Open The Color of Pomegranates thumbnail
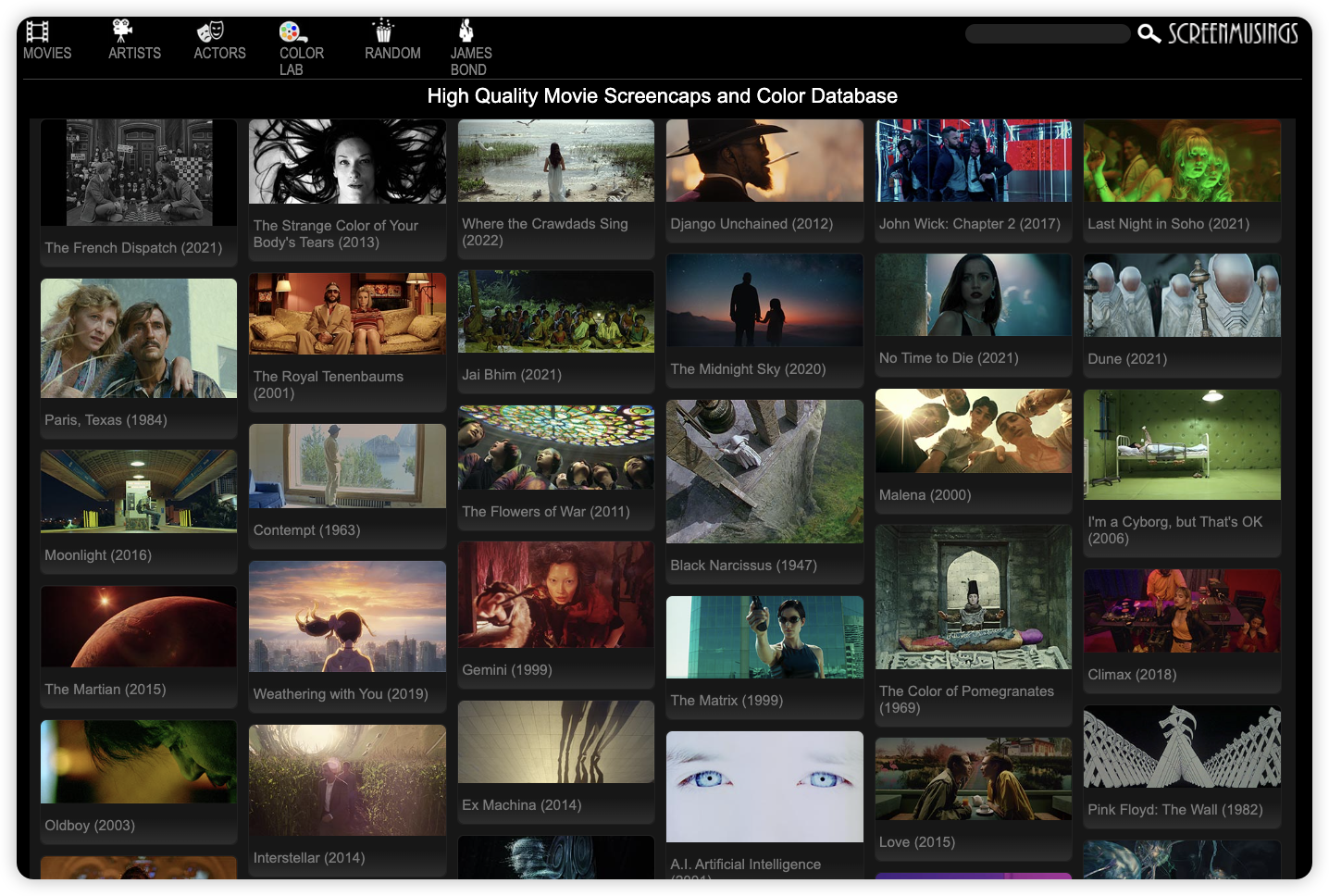This screenshot has height=896, width=1329. [x=974, y=598]
